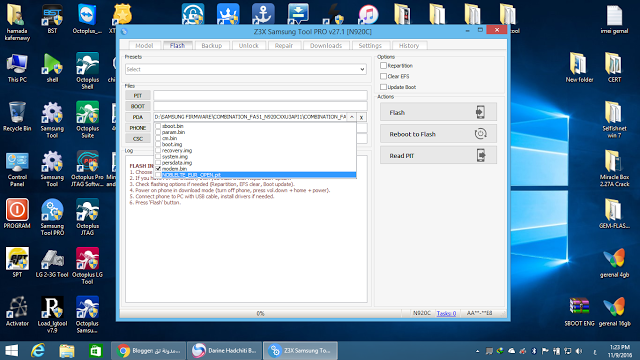Image resolution: width=640 pixels, height=360 pixels.
Task: Open Internet Explorer from the taskbar
Action: point(38,351)
